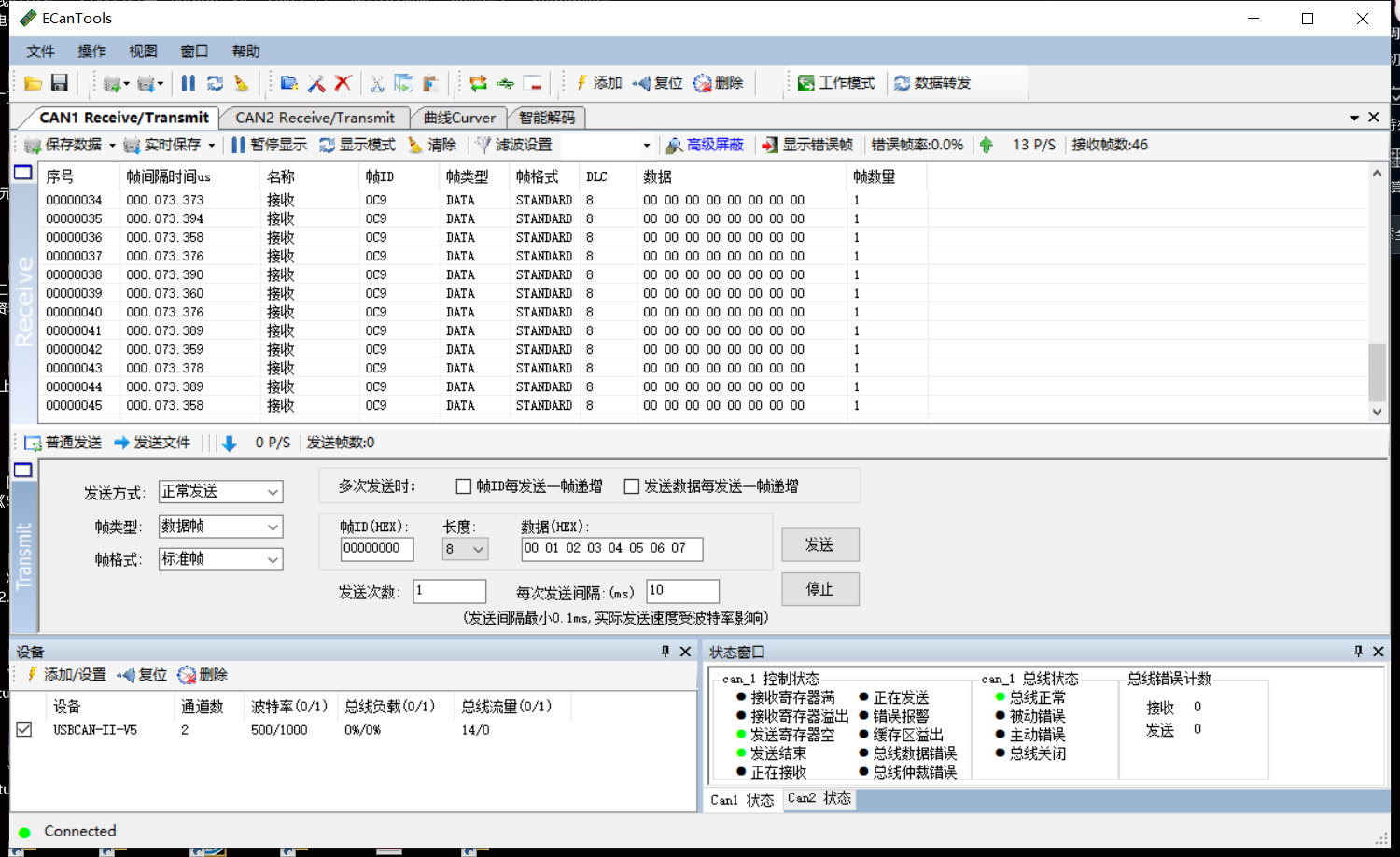This screenshot has height=857, width=1400.
Task: Open the 窗口 menu
Action: pos(195,51)
